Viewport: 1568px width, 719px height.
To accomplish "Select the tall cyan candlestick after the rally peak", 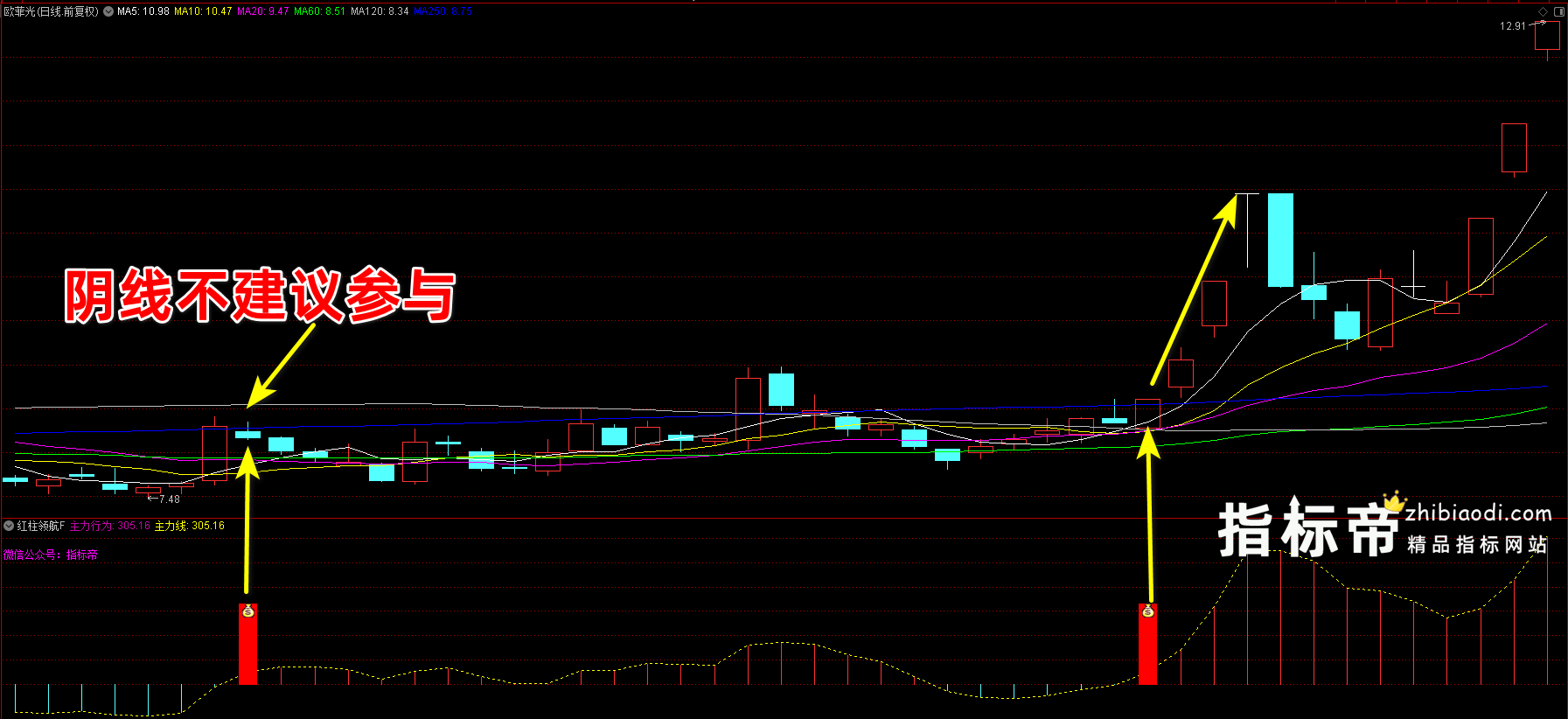I will coord(1281,240).
